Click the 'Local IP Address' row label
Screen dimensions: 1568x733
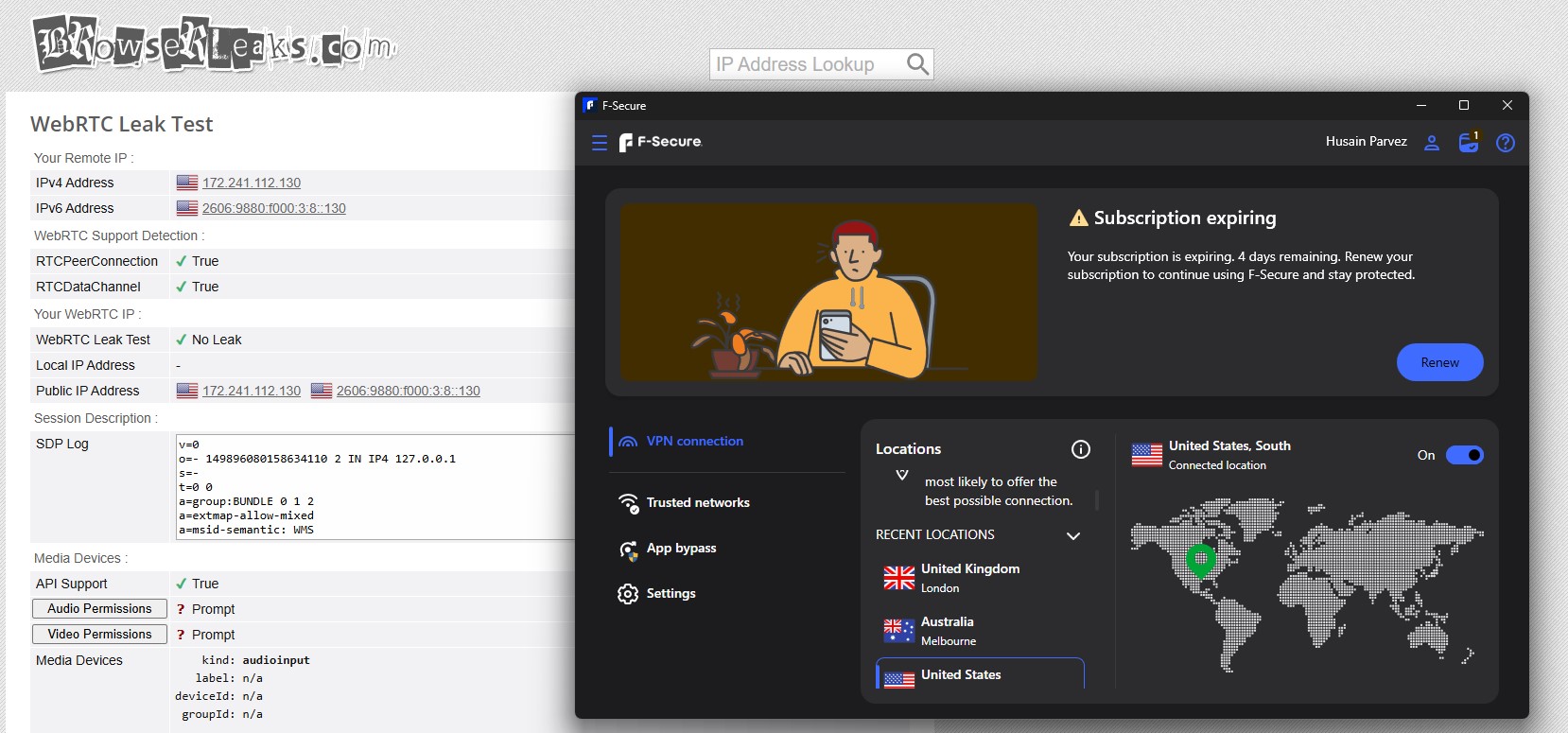[x=85, y=366]
